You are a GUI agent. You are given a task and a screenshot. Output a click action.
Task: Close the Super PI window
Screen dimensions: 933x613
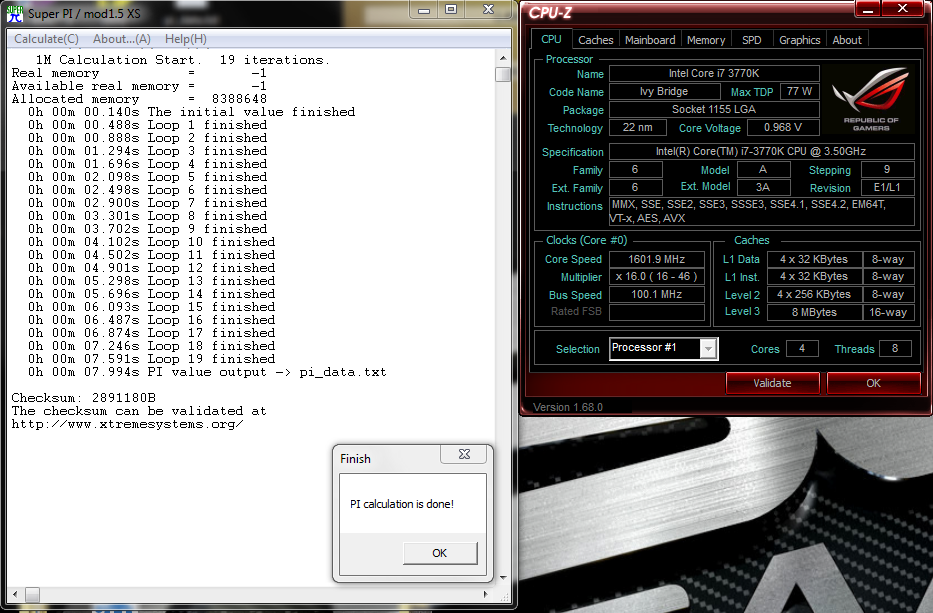pyautogui.click(x=489, y=10)
